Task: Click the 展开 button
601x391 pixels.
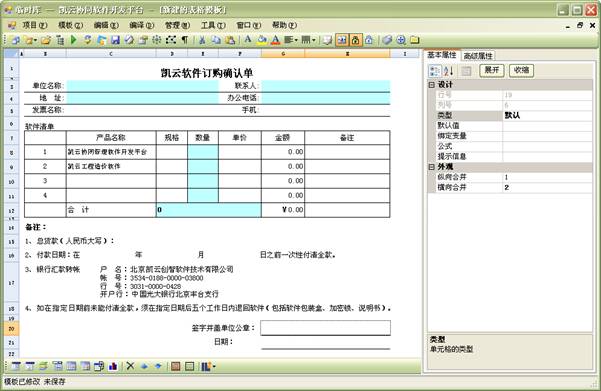Action: 491,70
